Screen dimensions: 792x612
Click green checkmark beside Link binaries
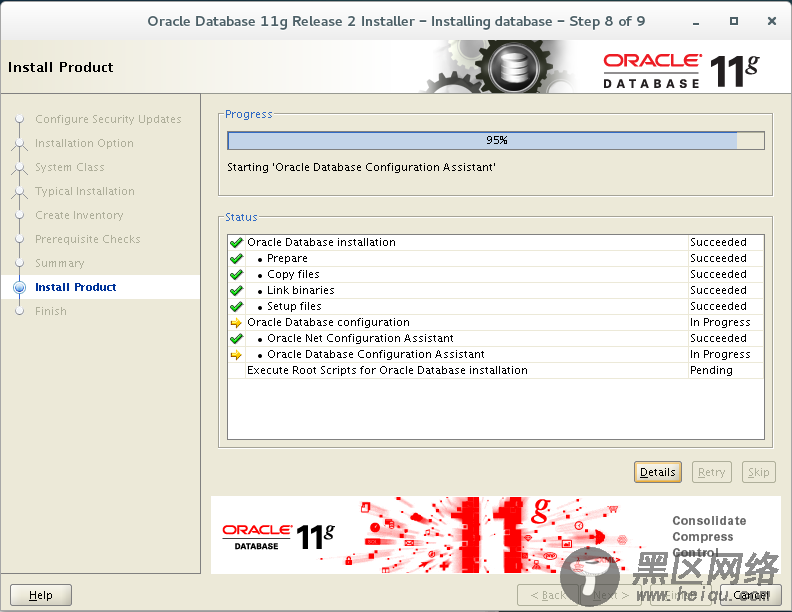point(236,290)
